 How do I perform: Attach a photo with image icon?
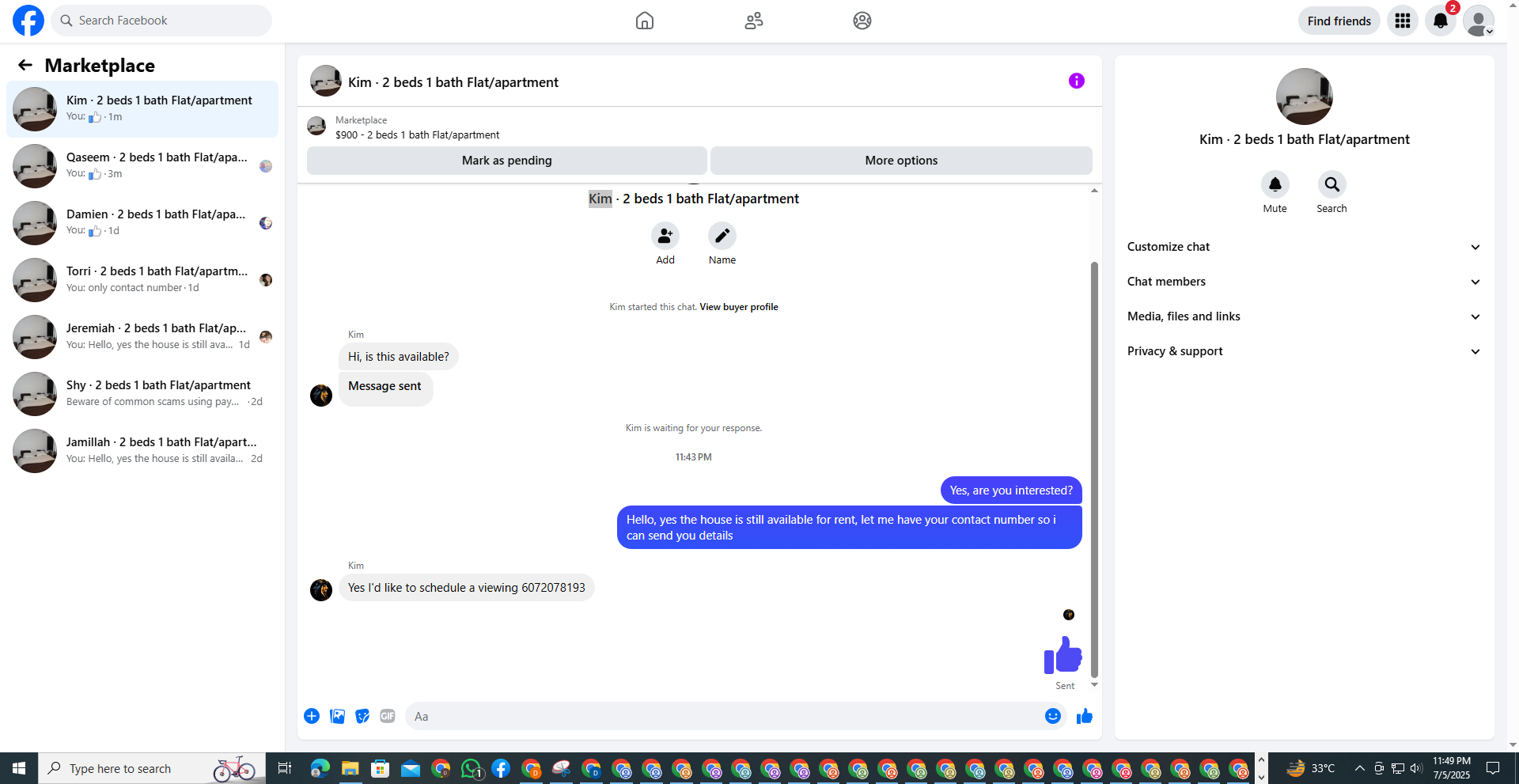tap(337, 716)
